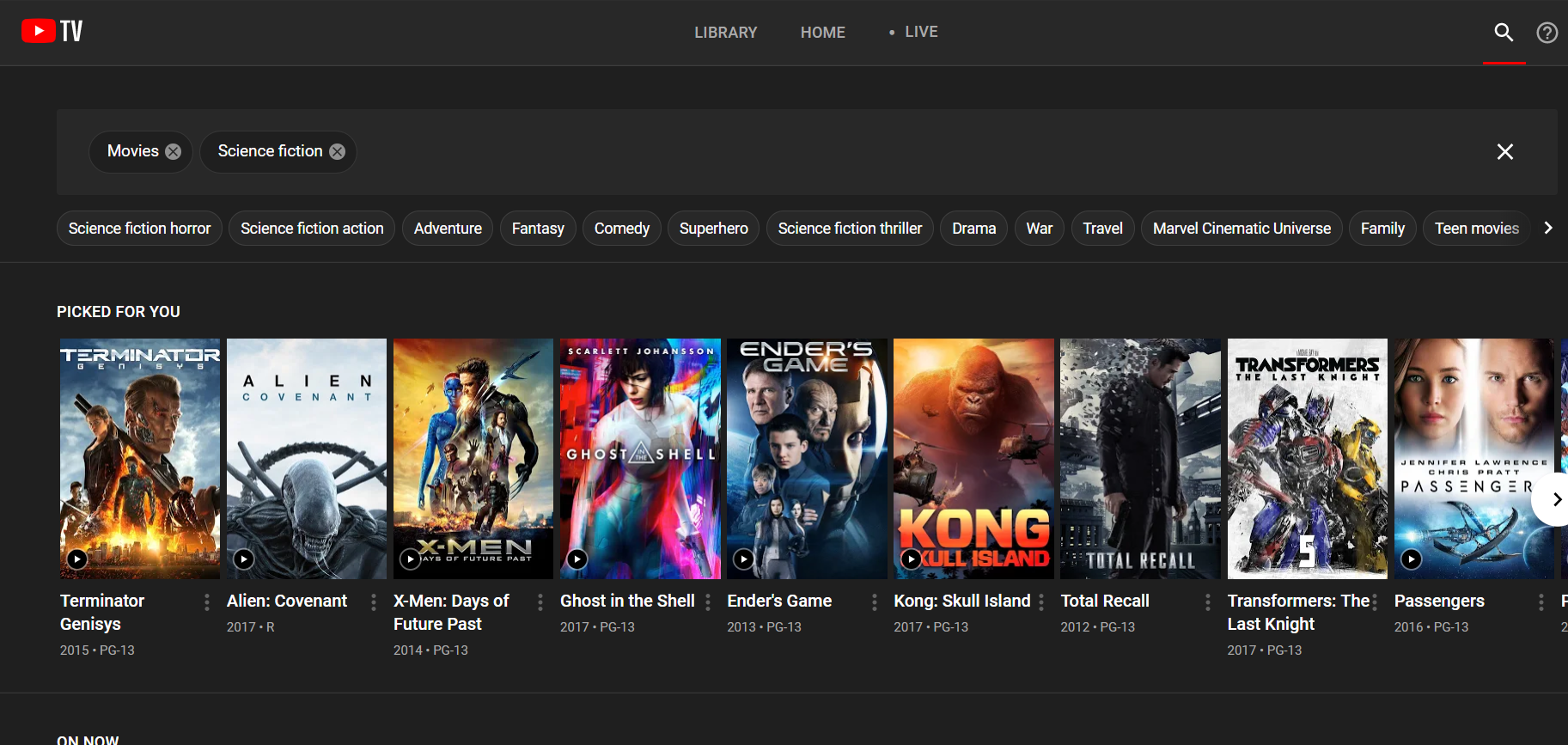Go to the LIBRARY tab
Image resolution: width=1568 pixels, height=745 pixels.
(x=726, y=33)
